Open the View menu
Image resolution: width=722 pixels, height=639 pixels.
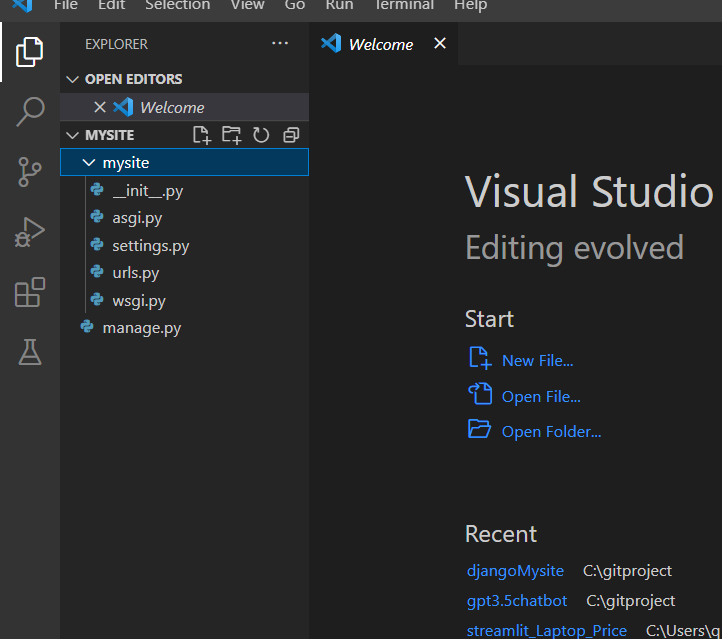[x=248, y=6]
